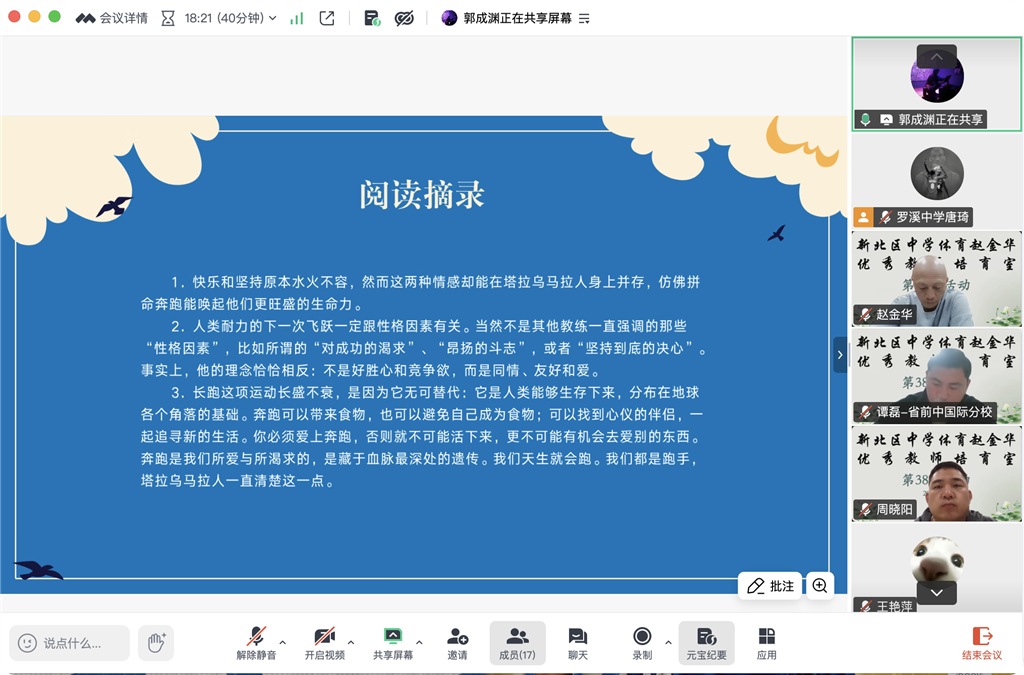The image size is (1024, 675).
Task: Click the 说点什么... input field
Action: click(x=70, y=643)
